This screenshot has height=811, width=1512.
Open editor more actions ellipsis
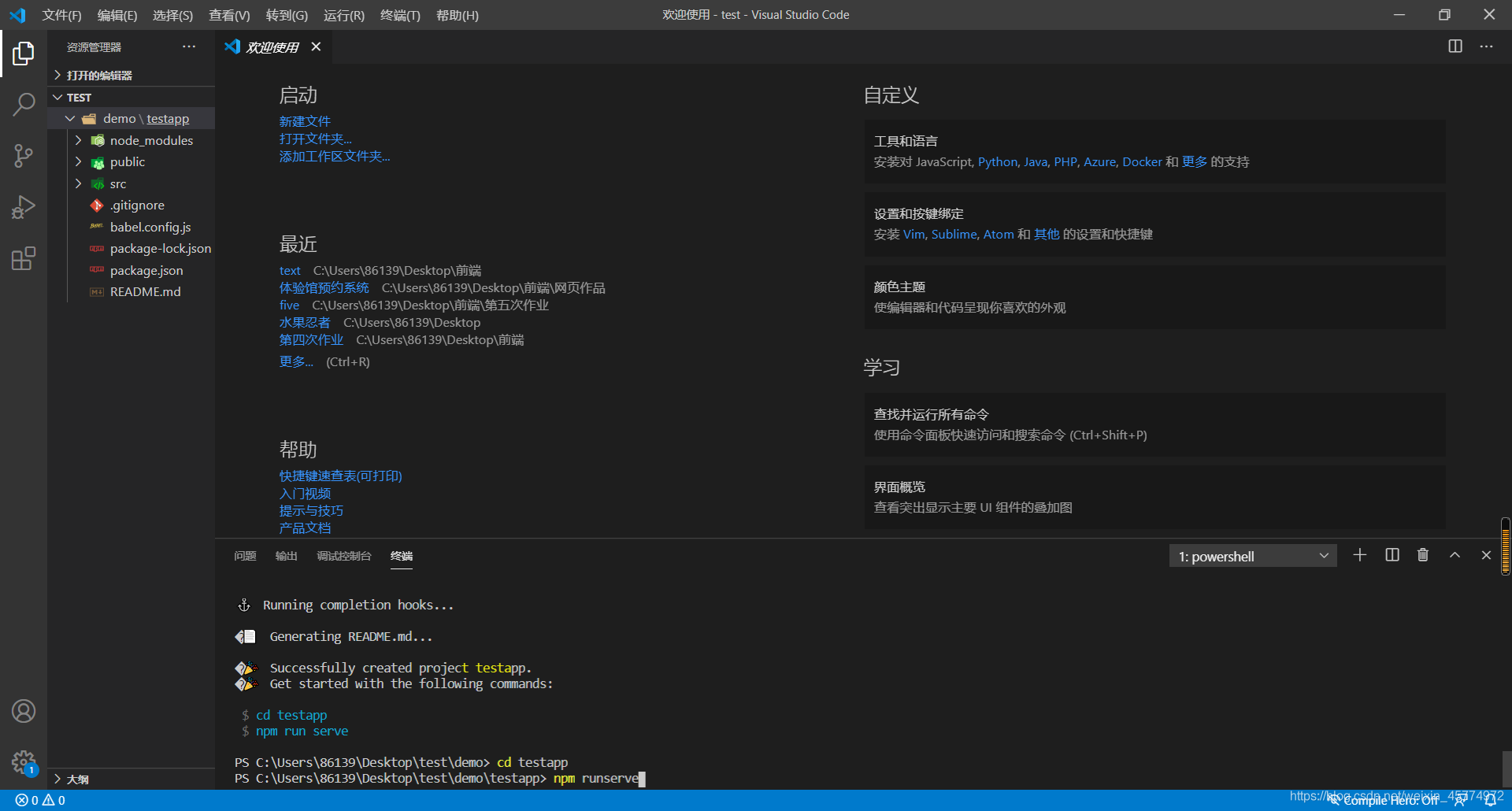1486,46
